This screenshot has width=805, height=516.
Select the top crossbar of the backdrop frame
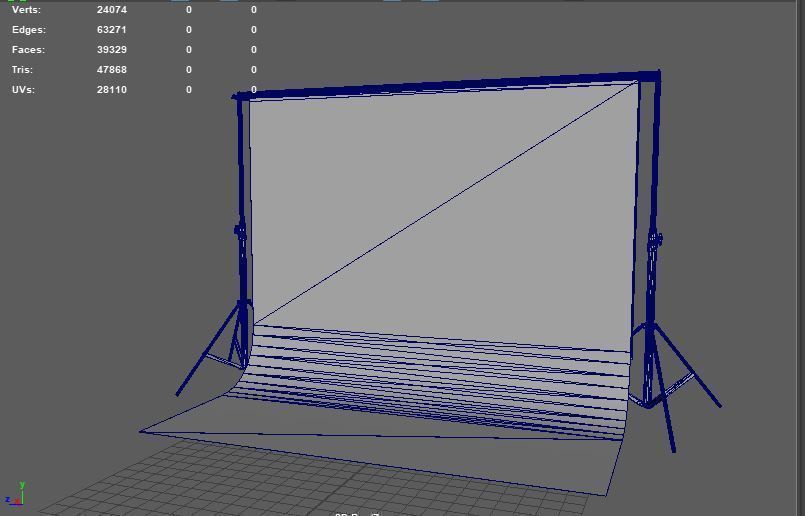click(x=447, y=85)
